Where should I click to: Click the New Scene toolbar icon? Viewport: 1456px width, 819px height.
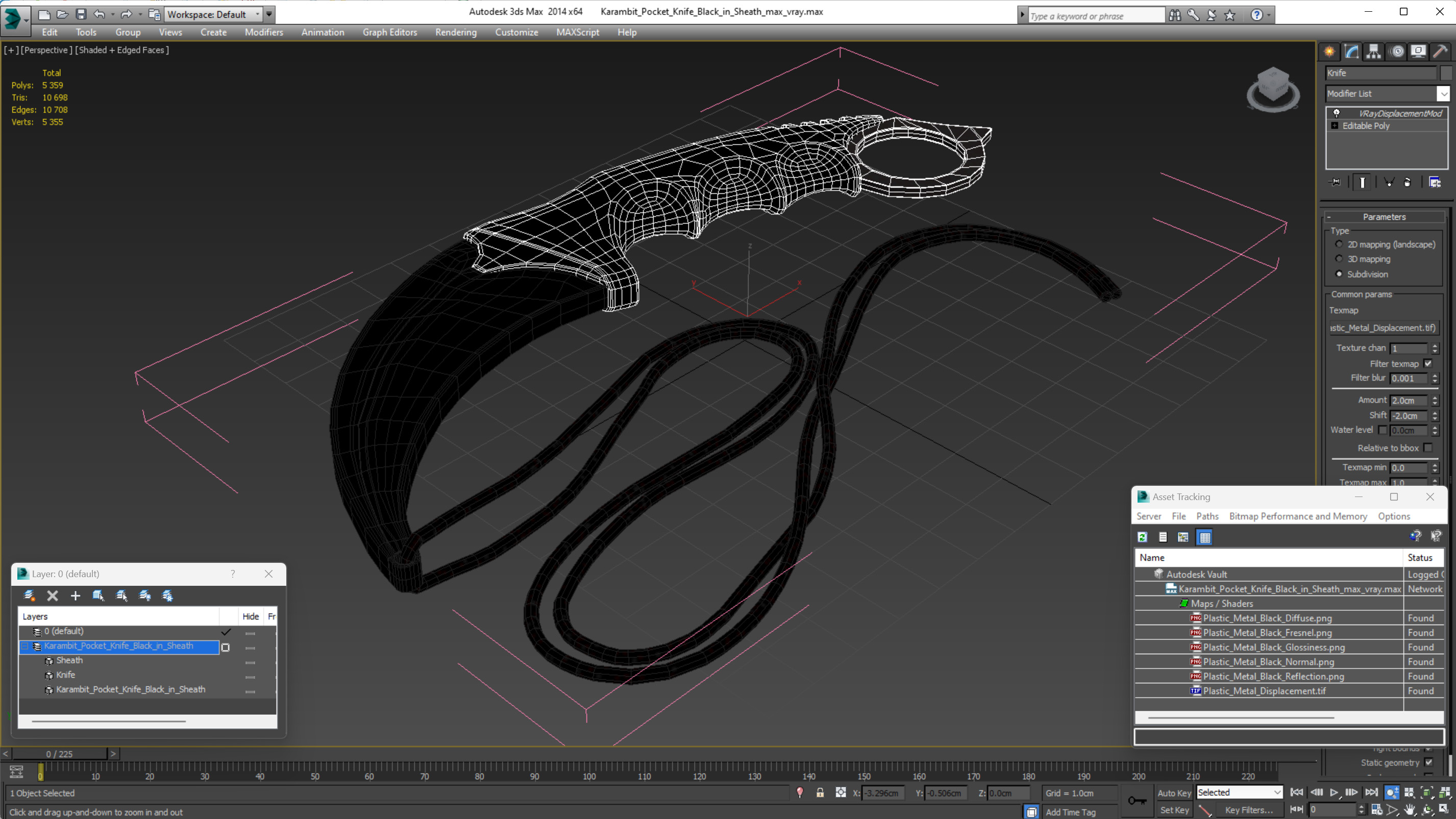pos(43,15)
